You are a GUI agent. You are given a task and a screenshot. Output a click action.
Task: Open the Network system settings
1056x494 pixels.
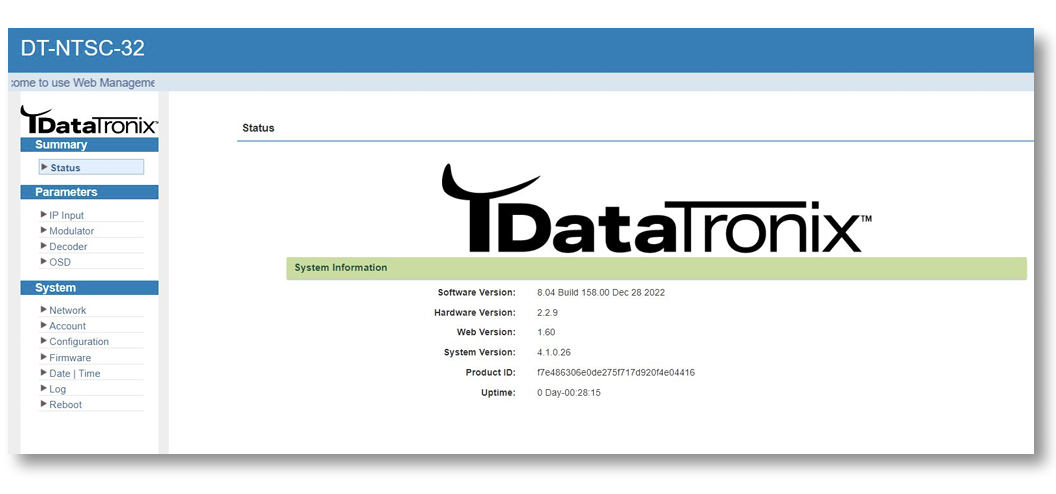pyautogui.click(x=67, y=310)
